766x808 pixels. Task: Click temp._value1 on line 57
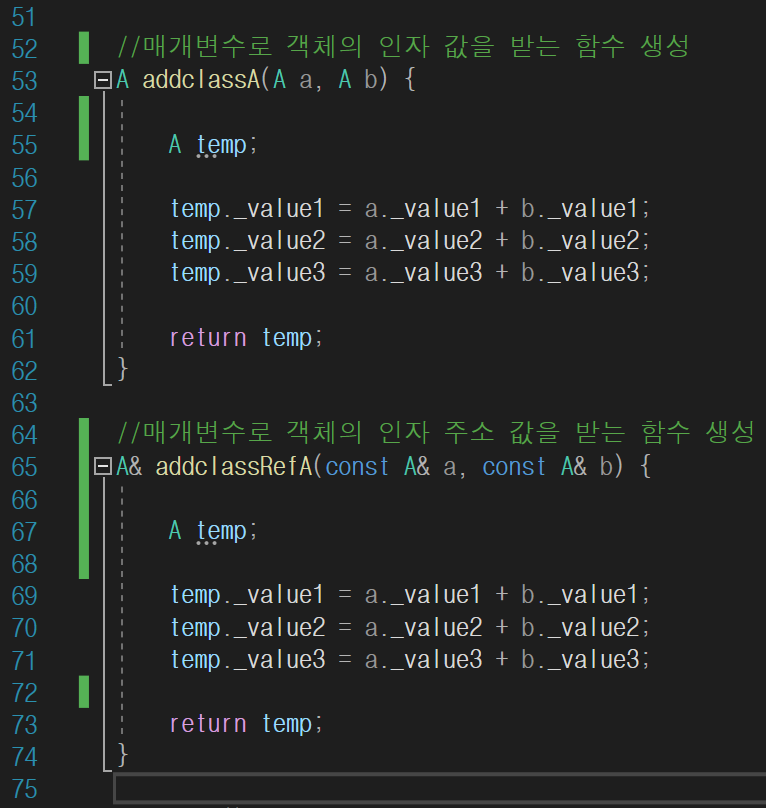tap(248, 209)
